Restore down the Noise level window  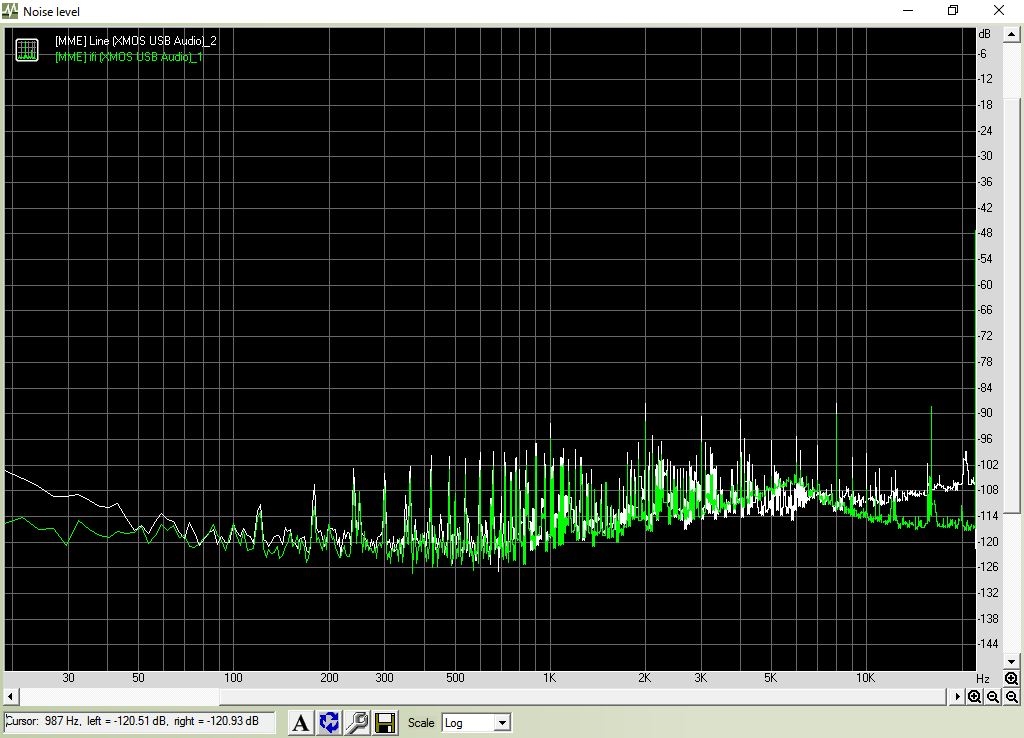pyautogui.click(x=953, y=10)
